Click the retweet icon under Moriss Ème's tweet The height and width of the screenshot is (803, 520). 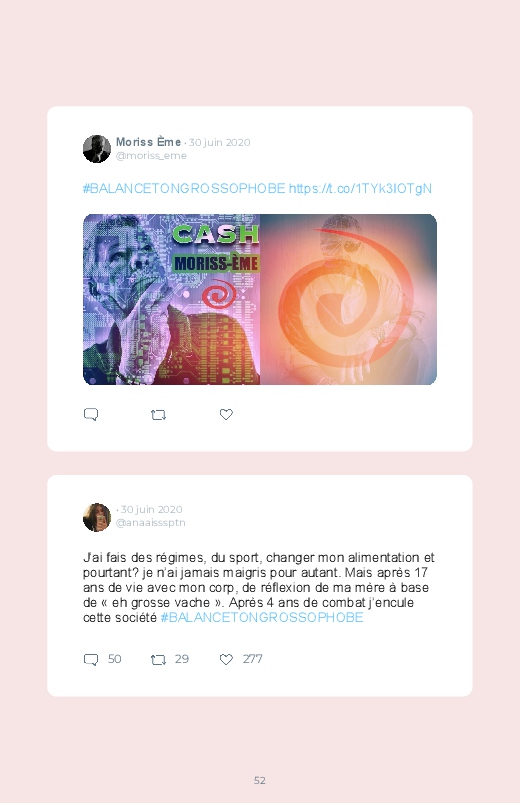158,415
